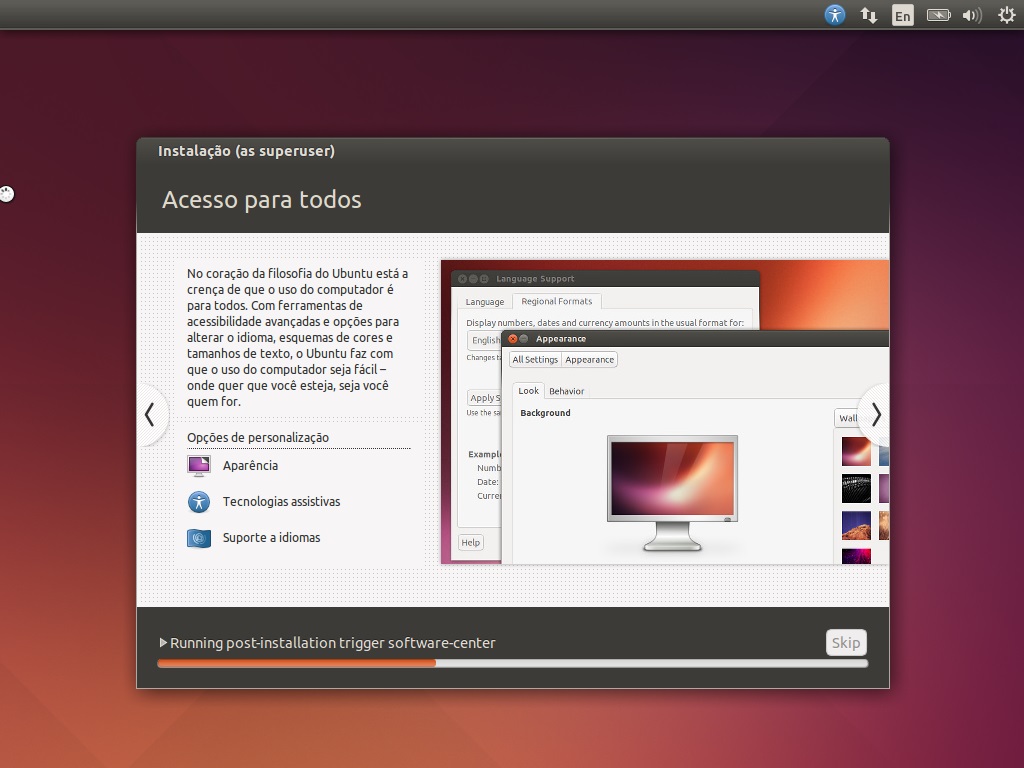Select the first wallpaper thumbnail
Image resolution: width=1024 pixels, height=768 pixels.
click(856, 452)
